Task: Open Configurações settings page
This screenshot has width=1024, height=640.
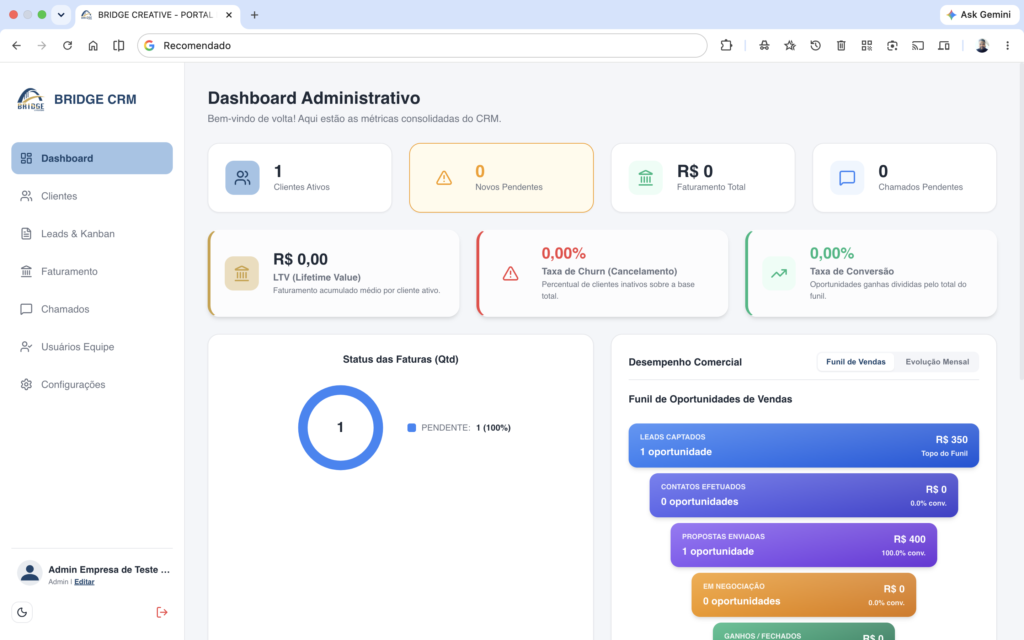Action: [92, 385]
